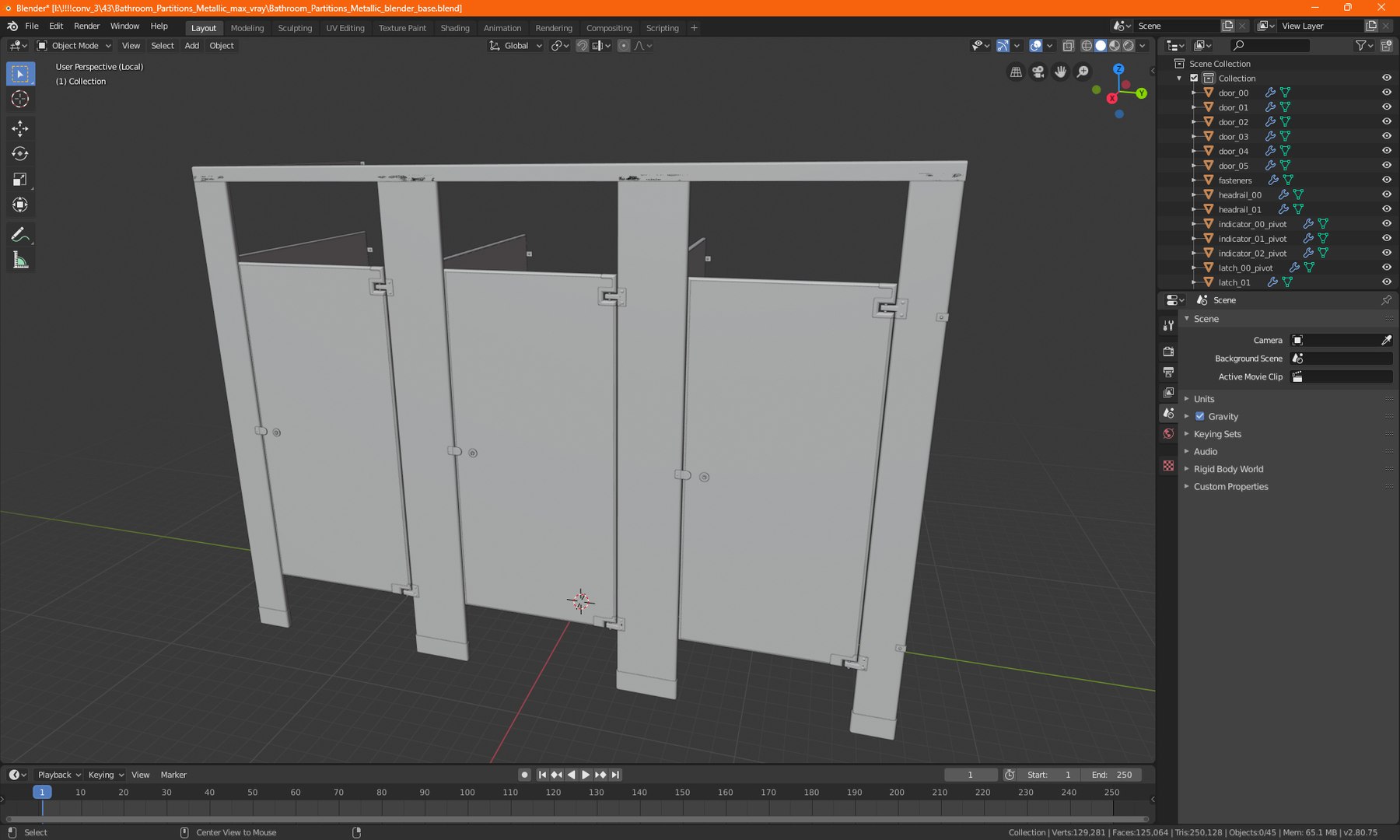Click the pan view hand icon
Image resolution: width=1400 pixels, height=840 pixels.
1060,72
